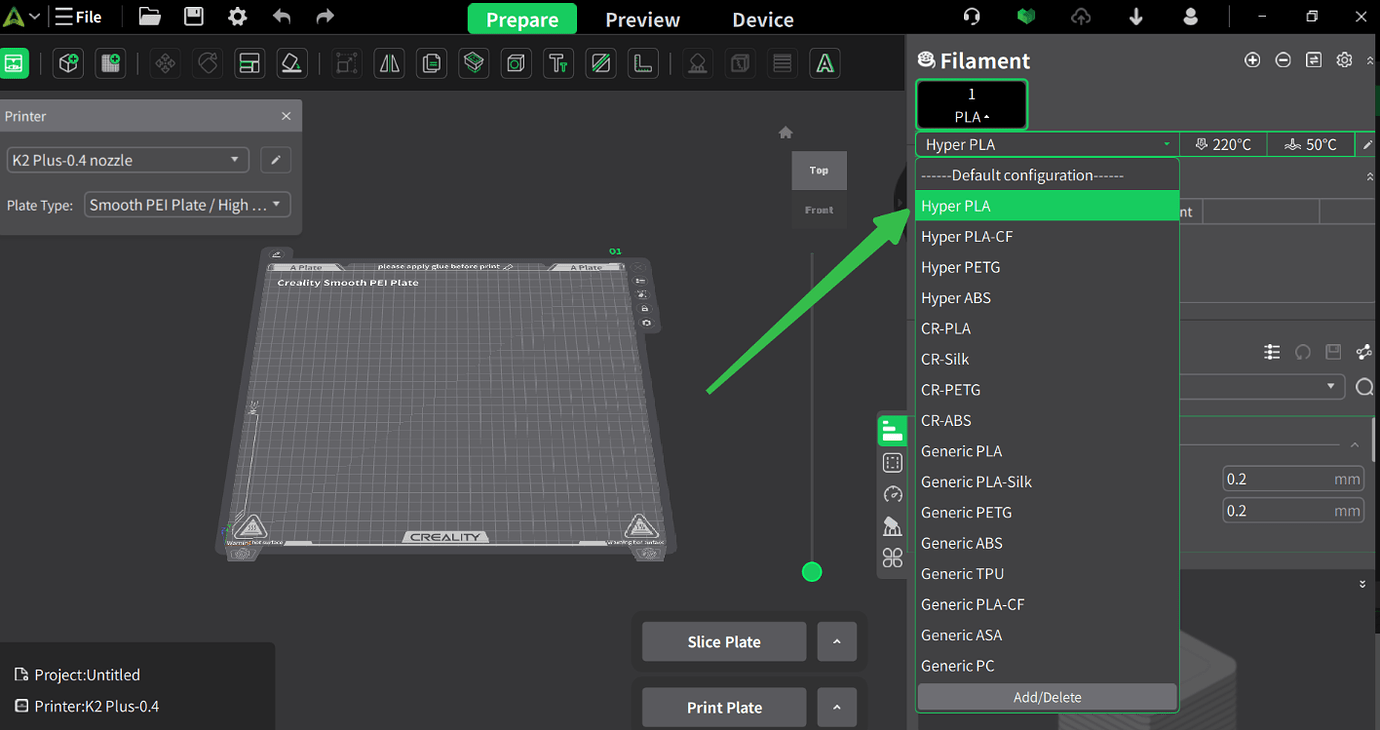Click the Clone objects icon
Screen dimensions: 1380x730
pyautogui.click(x=431, y=62)
